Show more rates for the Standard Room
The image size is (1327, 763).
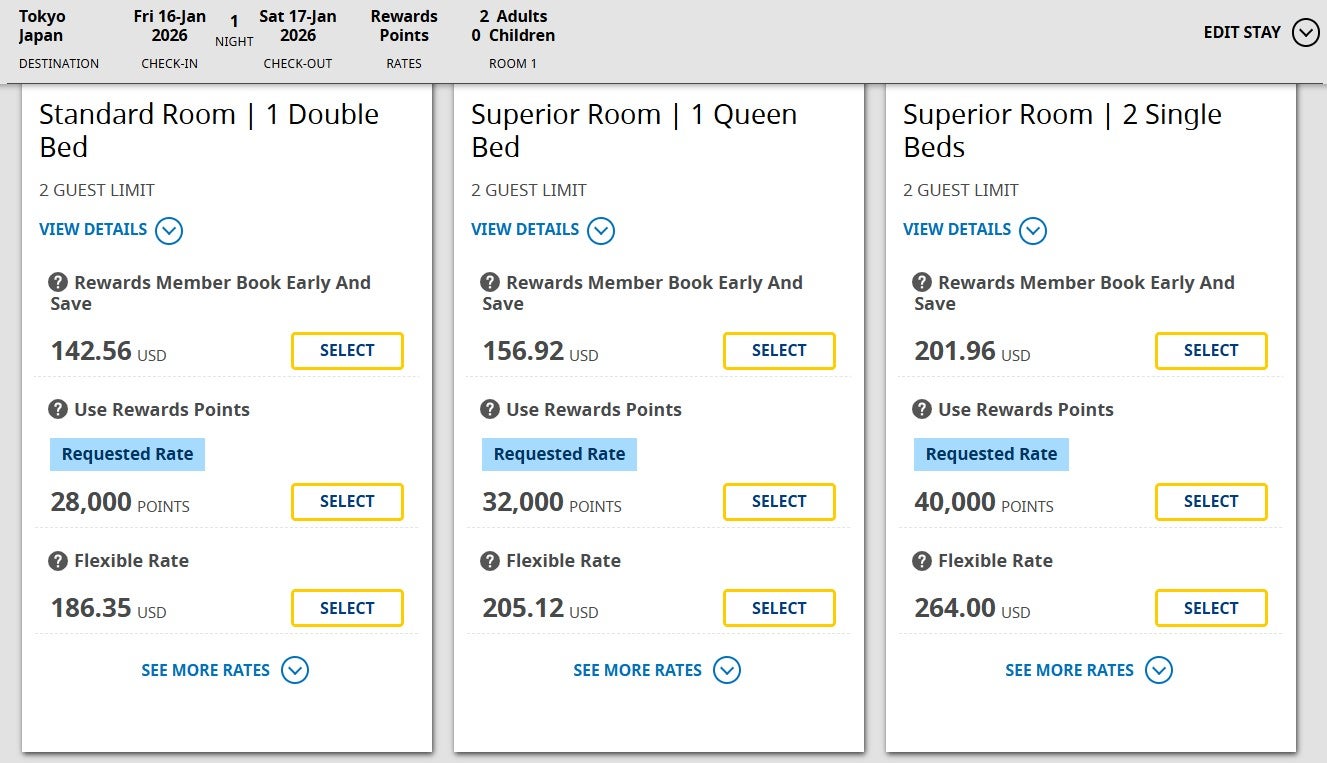pyautogui.click(x=225, y=670)
